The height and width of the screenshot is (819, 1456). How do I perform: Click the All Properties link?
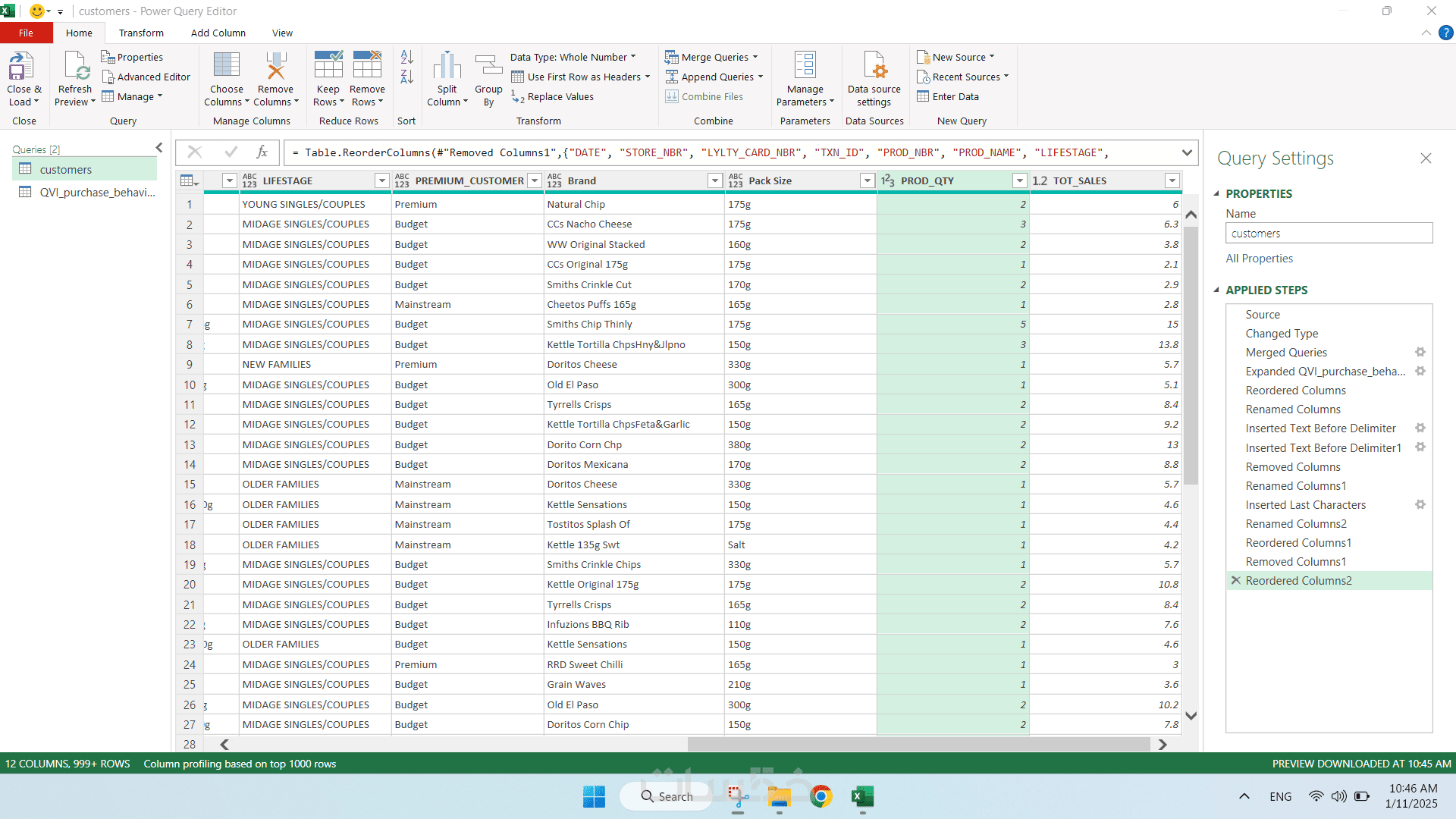pos(1259,258)
